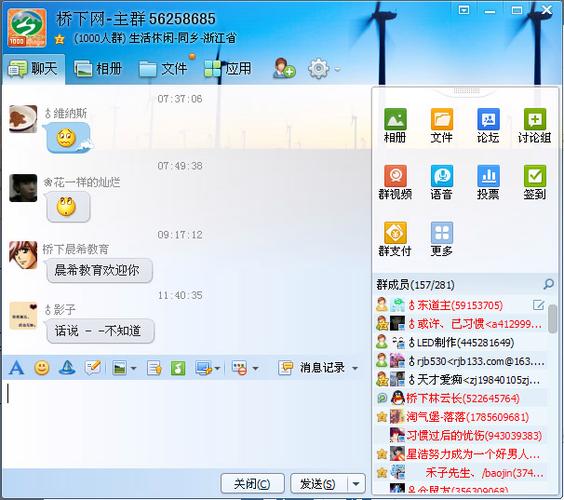
Task: Select member 星浩努力成为一个好男人
Action: 460,454
